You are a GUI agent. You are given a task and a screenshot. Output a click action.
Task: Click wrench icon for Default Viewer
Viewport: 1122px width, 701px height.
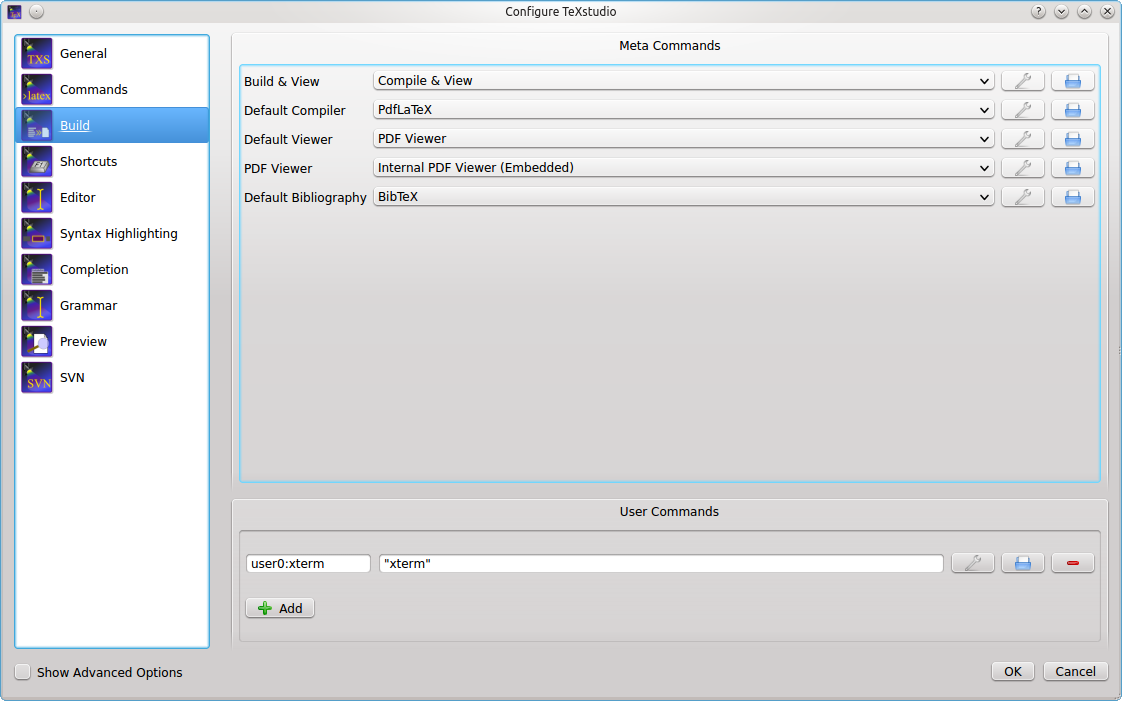tap(1023, 139)
